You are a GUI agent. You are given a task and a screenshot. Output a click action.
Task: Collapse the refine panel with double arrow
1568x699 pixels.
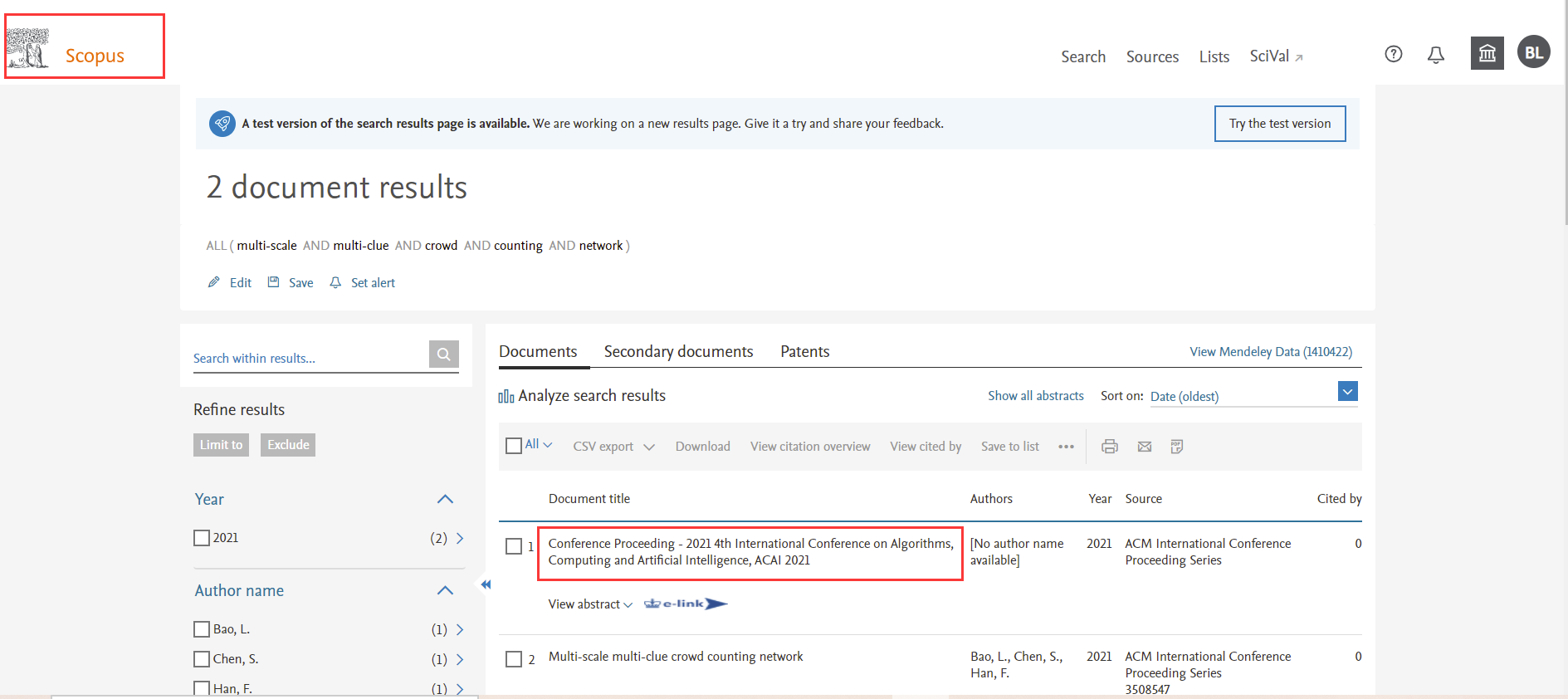pos(486,584)
